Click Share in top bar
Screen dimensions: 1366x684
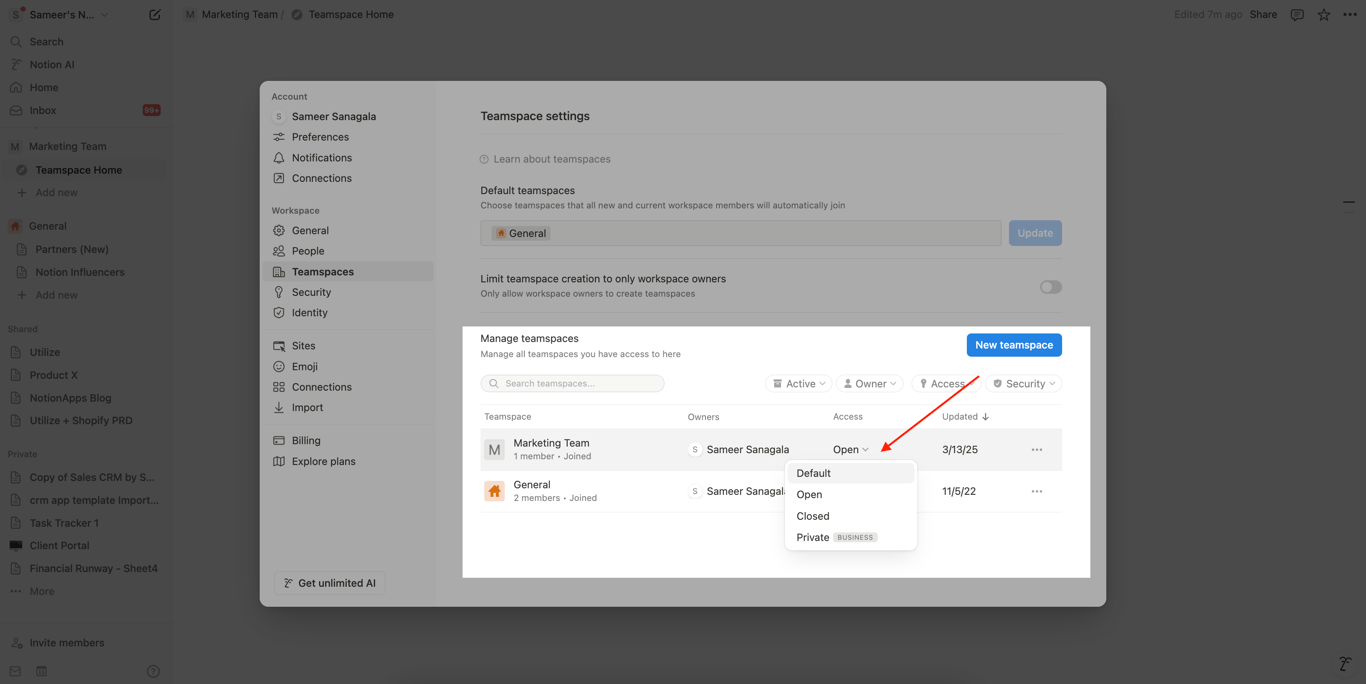pos(1263,15)
